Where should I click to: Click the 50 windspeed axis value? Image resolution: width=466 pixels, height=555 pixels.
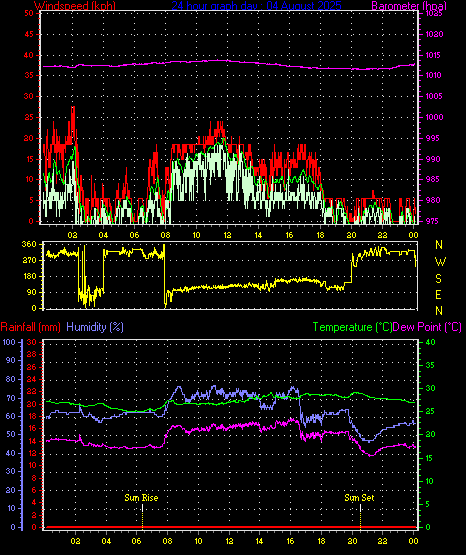pyautogui.click(x=29, y=13)
